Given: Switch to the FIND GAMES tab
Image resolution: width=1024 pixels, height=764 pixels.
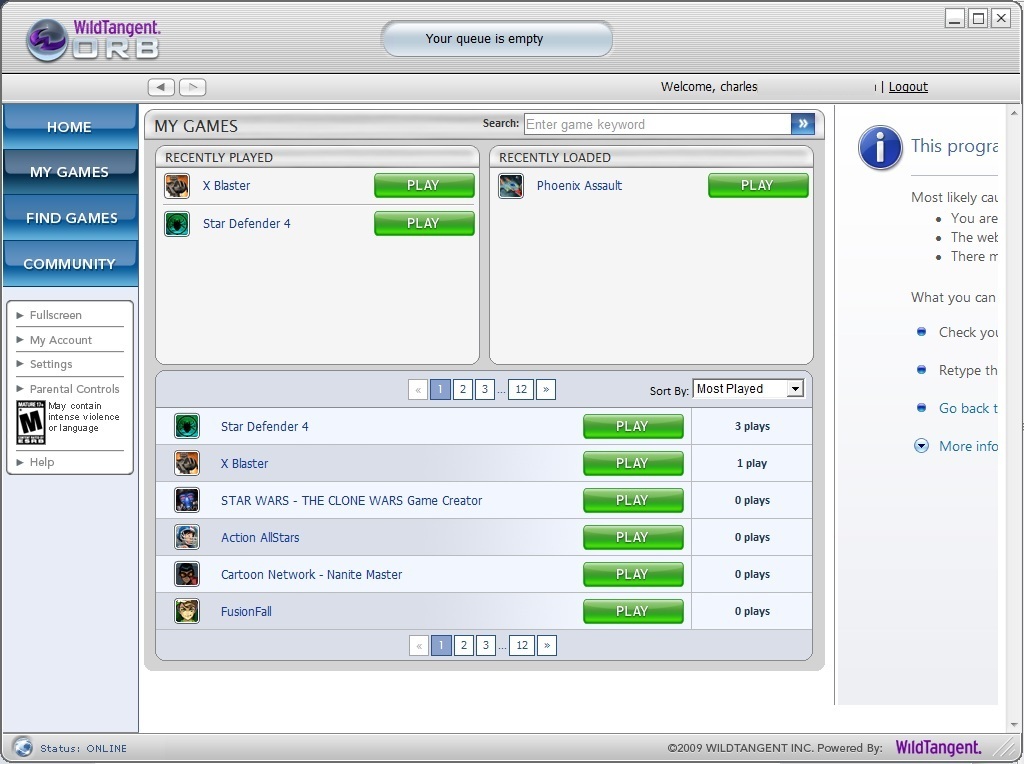Looking at the screenshot, I should (70, 217).
